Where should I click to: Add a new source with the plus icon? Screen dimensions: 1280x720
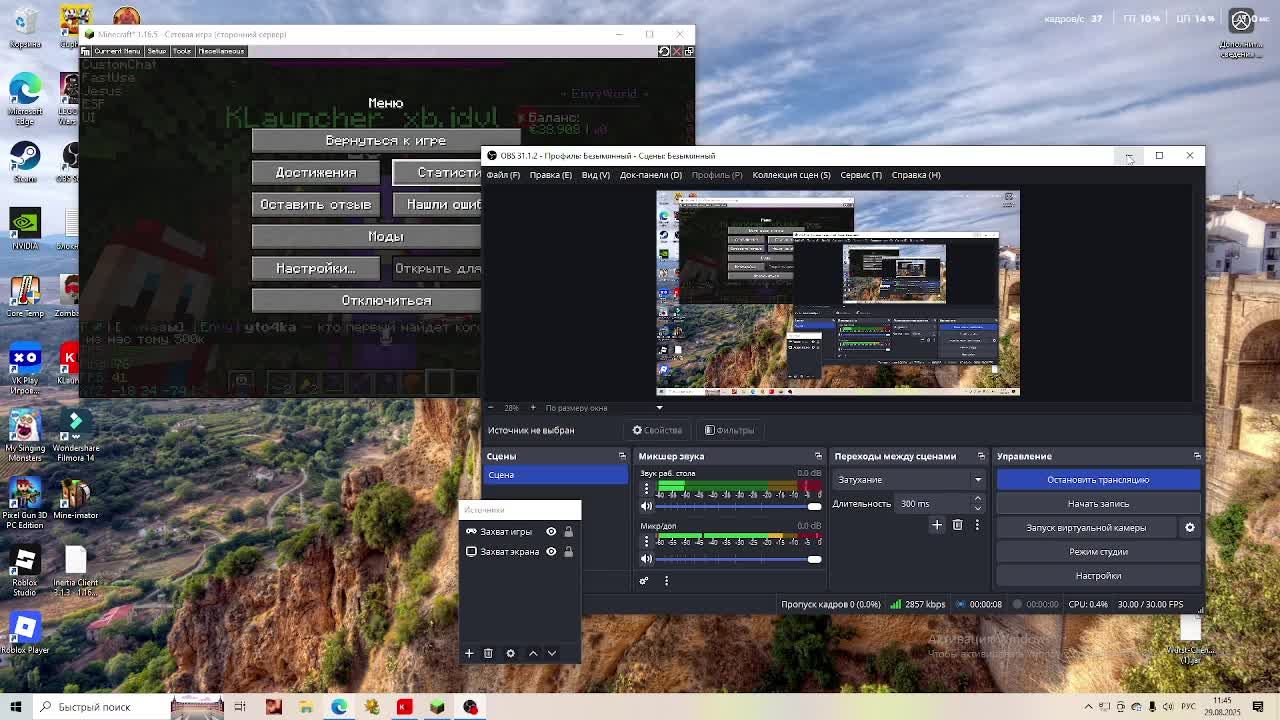[x=468, y=653]
